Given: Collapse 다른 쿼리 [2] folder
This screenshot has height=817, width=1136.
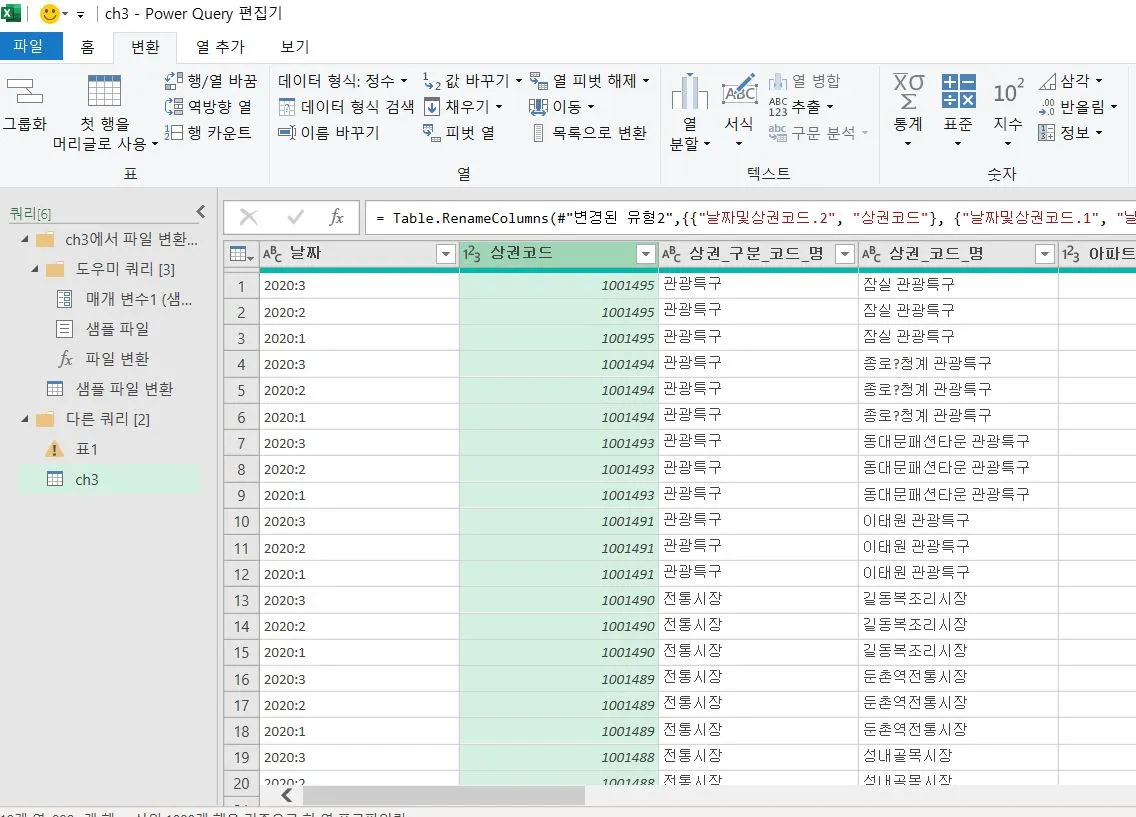Looking at the screenshot, I should click(25, 419).
